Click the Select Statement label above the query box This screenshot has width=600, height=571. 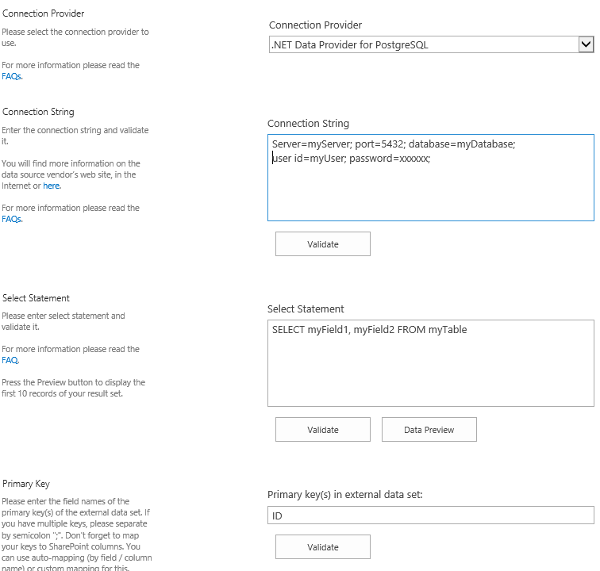tap(306, 309)
